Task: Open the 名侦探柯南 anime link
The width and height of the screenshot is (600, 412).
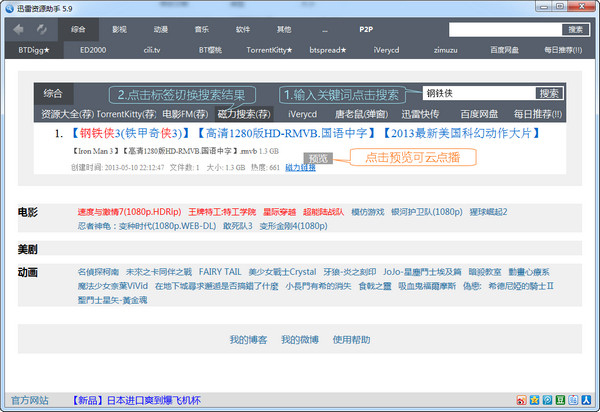Action: pyautogui.click(x=98, y=272)
